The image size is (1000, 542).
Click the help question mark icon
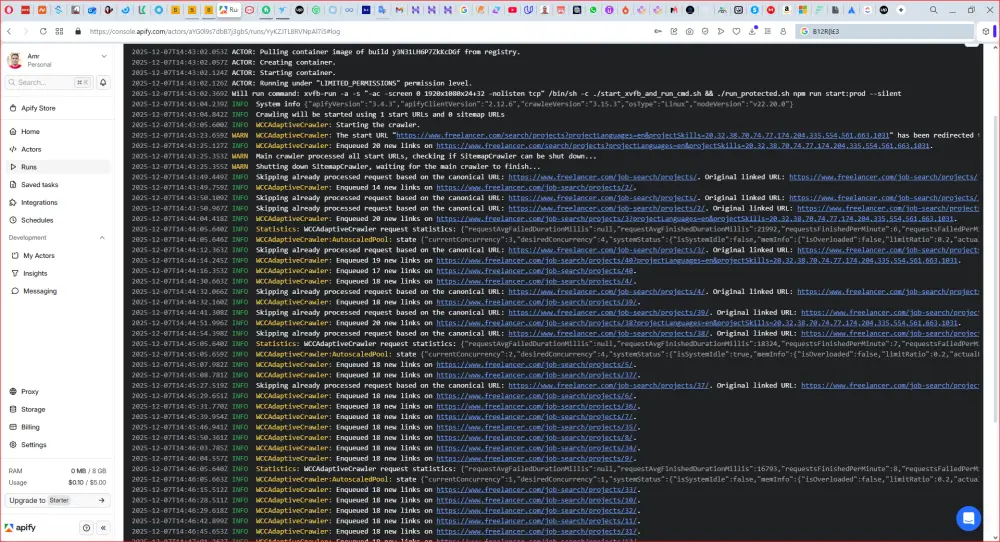tap(86, 528)
